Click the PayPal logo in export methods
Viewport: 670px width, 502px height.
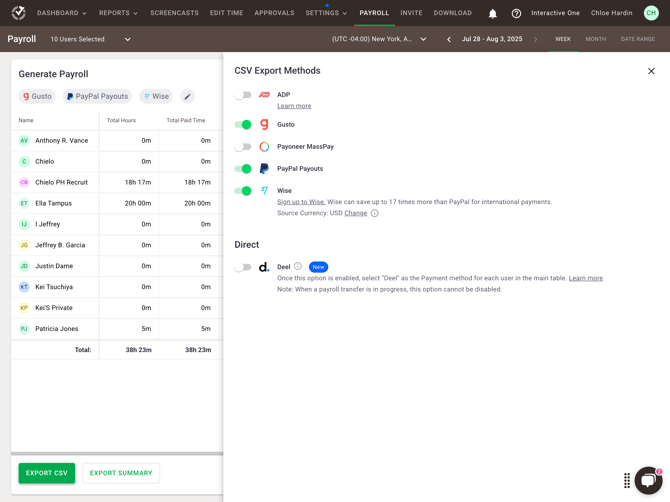click(264, 169)
